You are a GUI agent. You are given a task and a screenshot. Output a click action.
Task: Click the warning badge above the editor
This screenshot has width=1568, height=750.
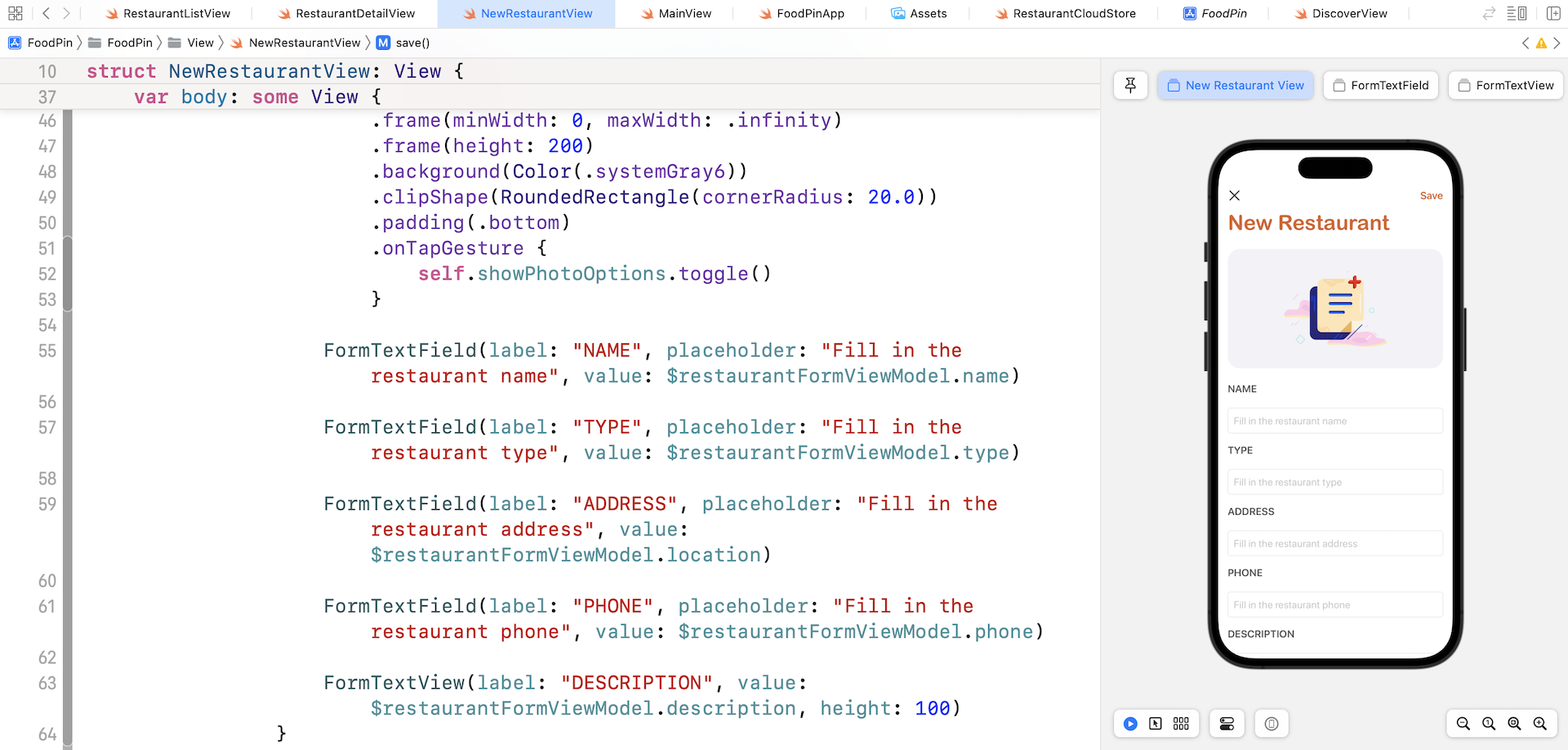(x=1542, y=42)
